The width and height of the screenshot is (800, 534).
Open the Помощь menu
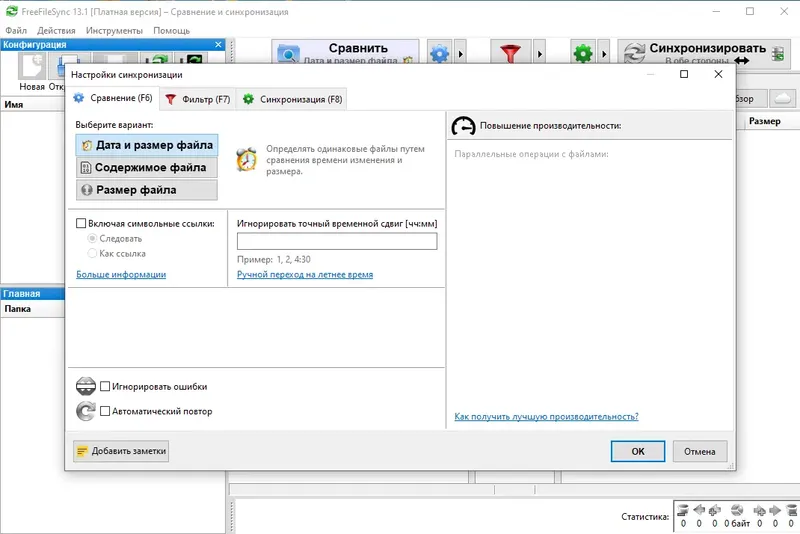click(171, 31)
